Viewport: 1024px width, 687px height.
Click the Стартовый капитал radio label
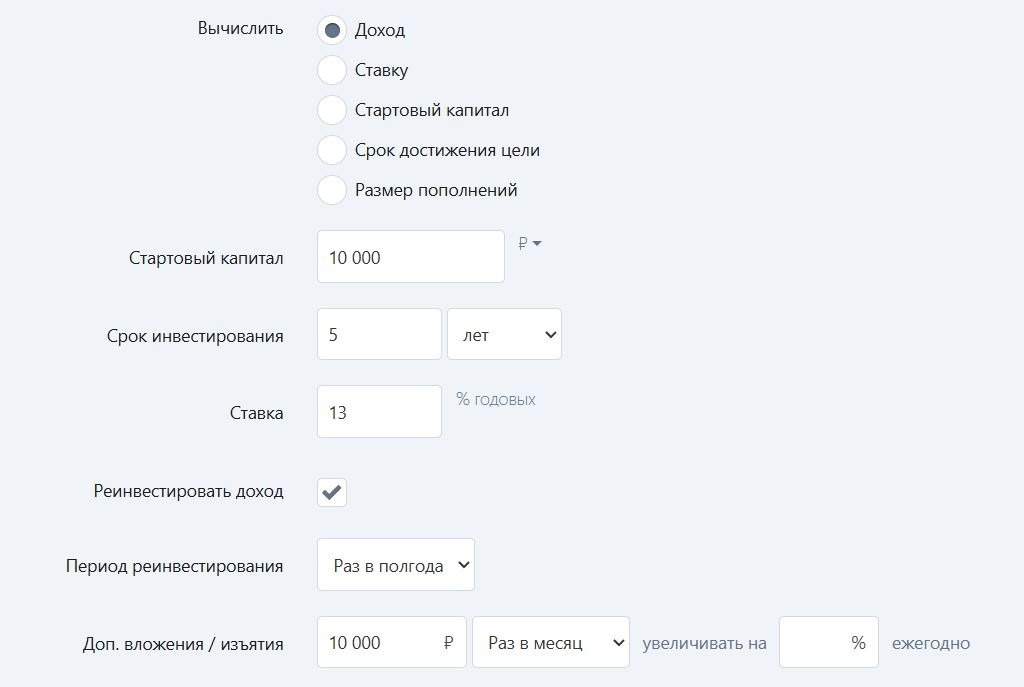coord(432,110)
